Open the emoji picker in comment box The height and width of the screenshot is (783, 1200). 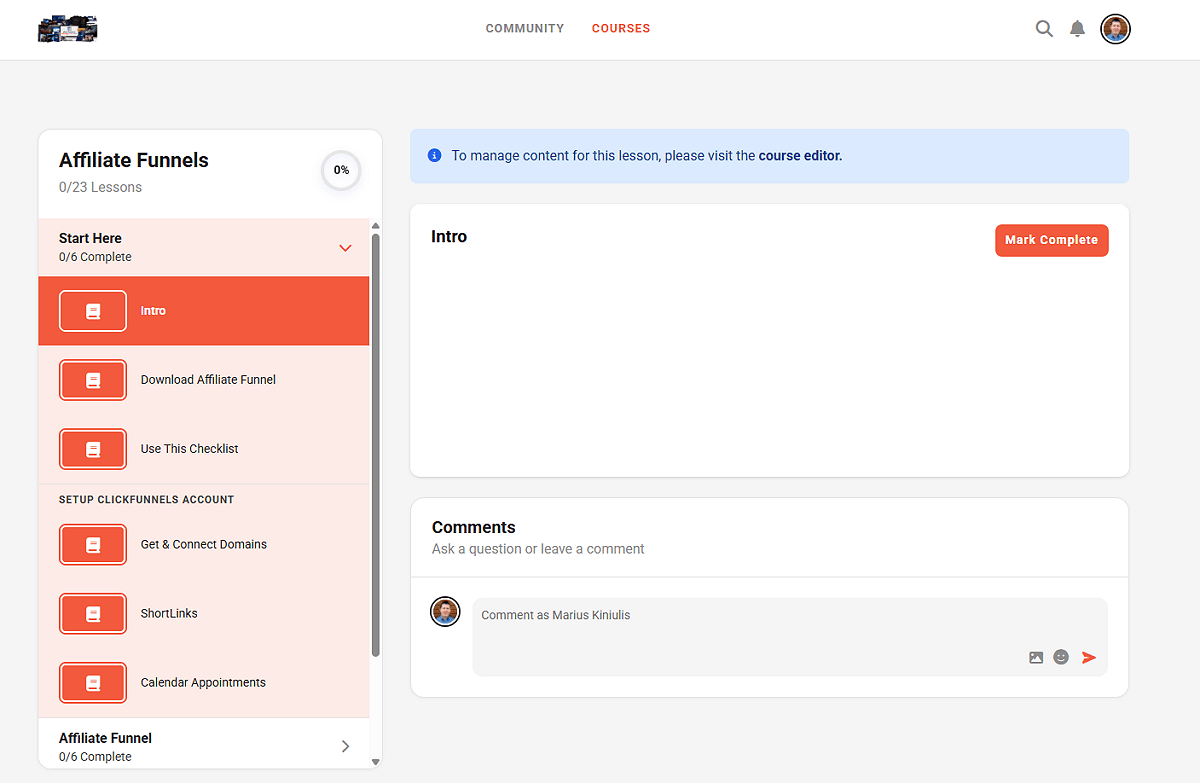click(1061, 657)
